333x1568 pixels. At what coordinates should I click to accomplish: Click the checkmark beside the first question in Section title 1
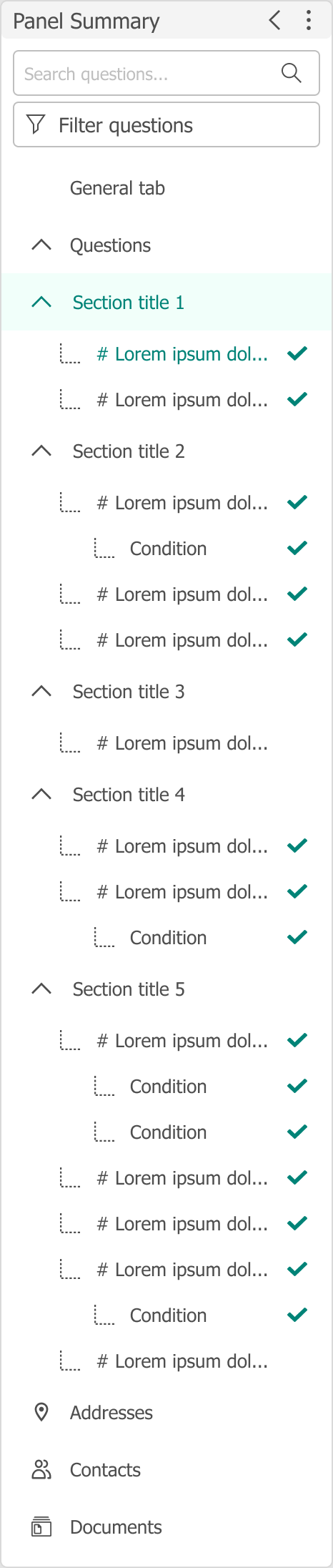pyautogui.click(x=297, y=353)
